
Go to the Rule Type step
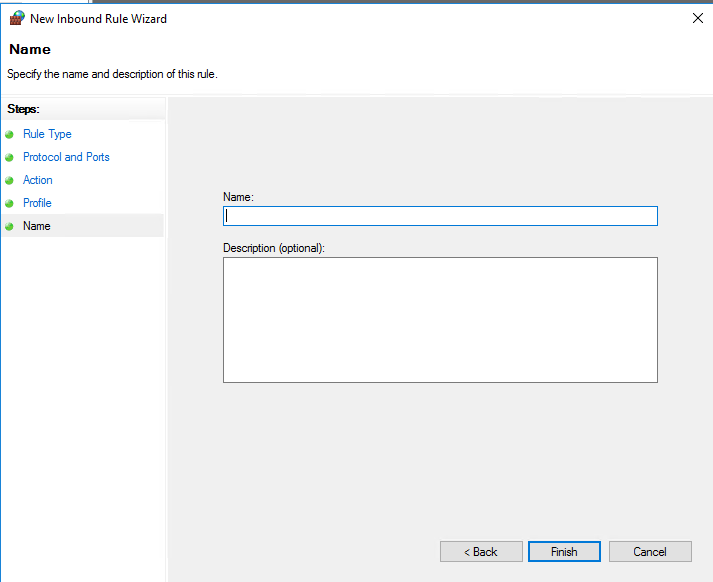47,134
